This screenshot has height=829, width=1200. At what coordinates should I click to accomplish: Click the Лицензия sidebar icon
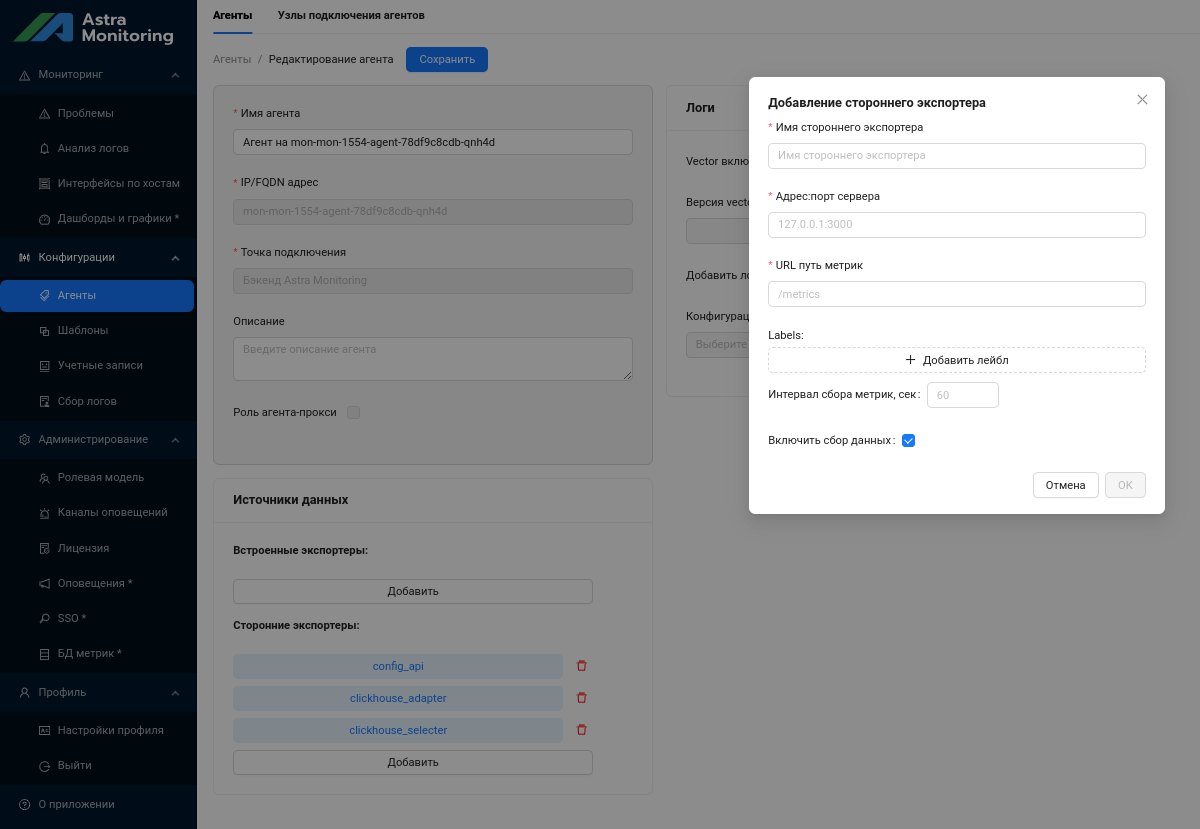pyautogui.click(x=44, y=549)
